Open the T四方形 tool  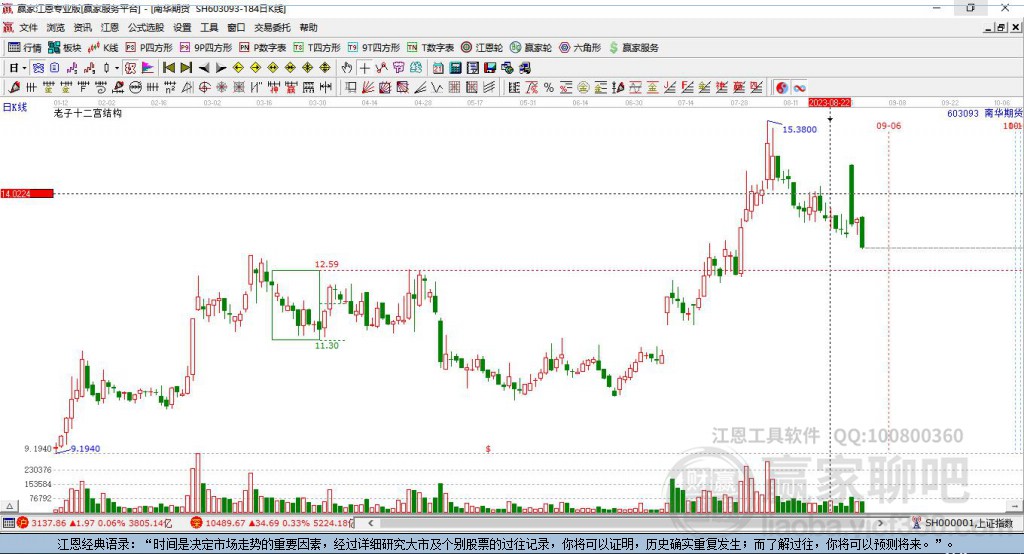pyautogui.click(x=317, y=48)
